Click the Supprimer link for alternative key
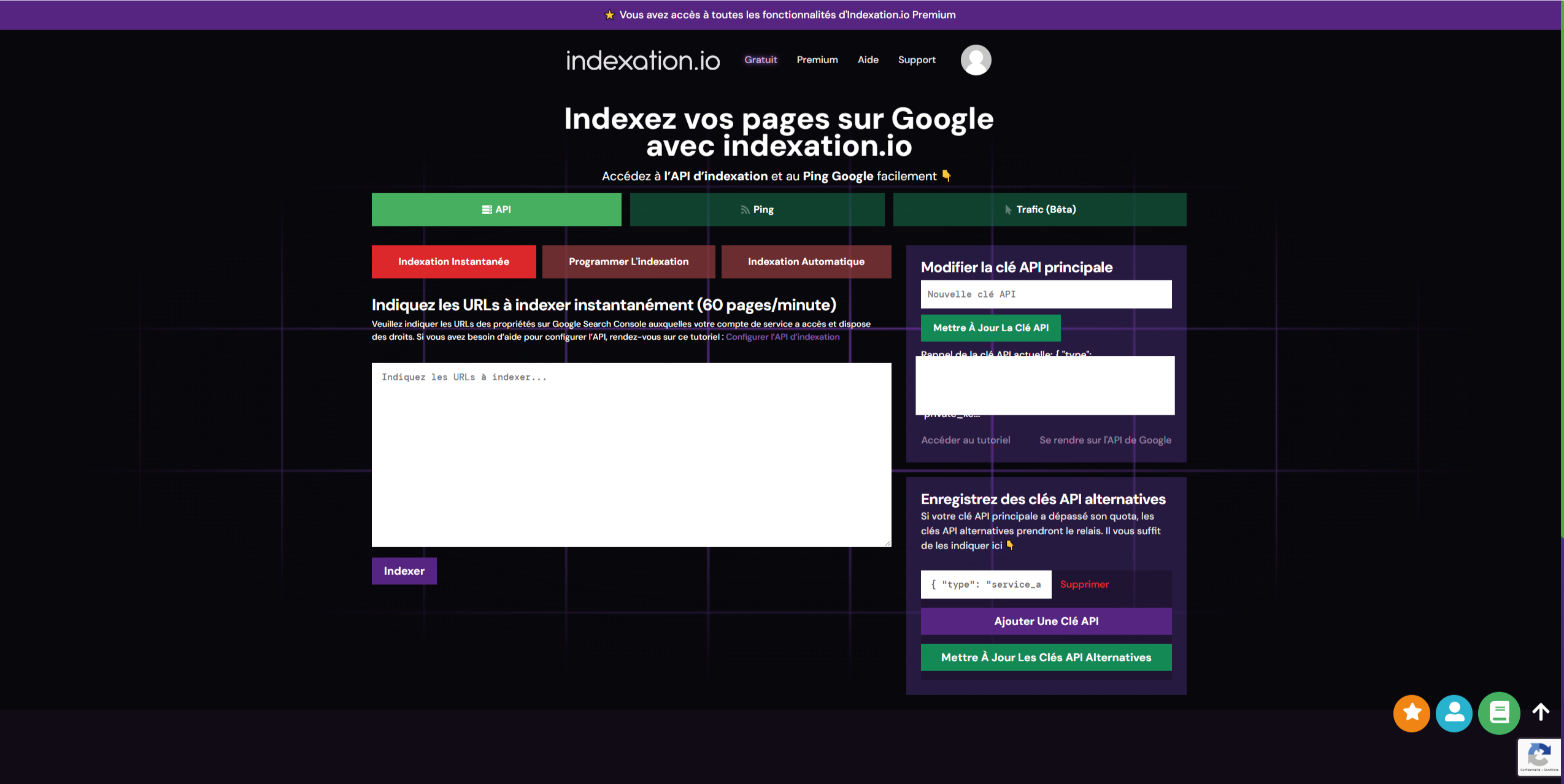This screenshot has width=1564, height=784. (1084, 585)
